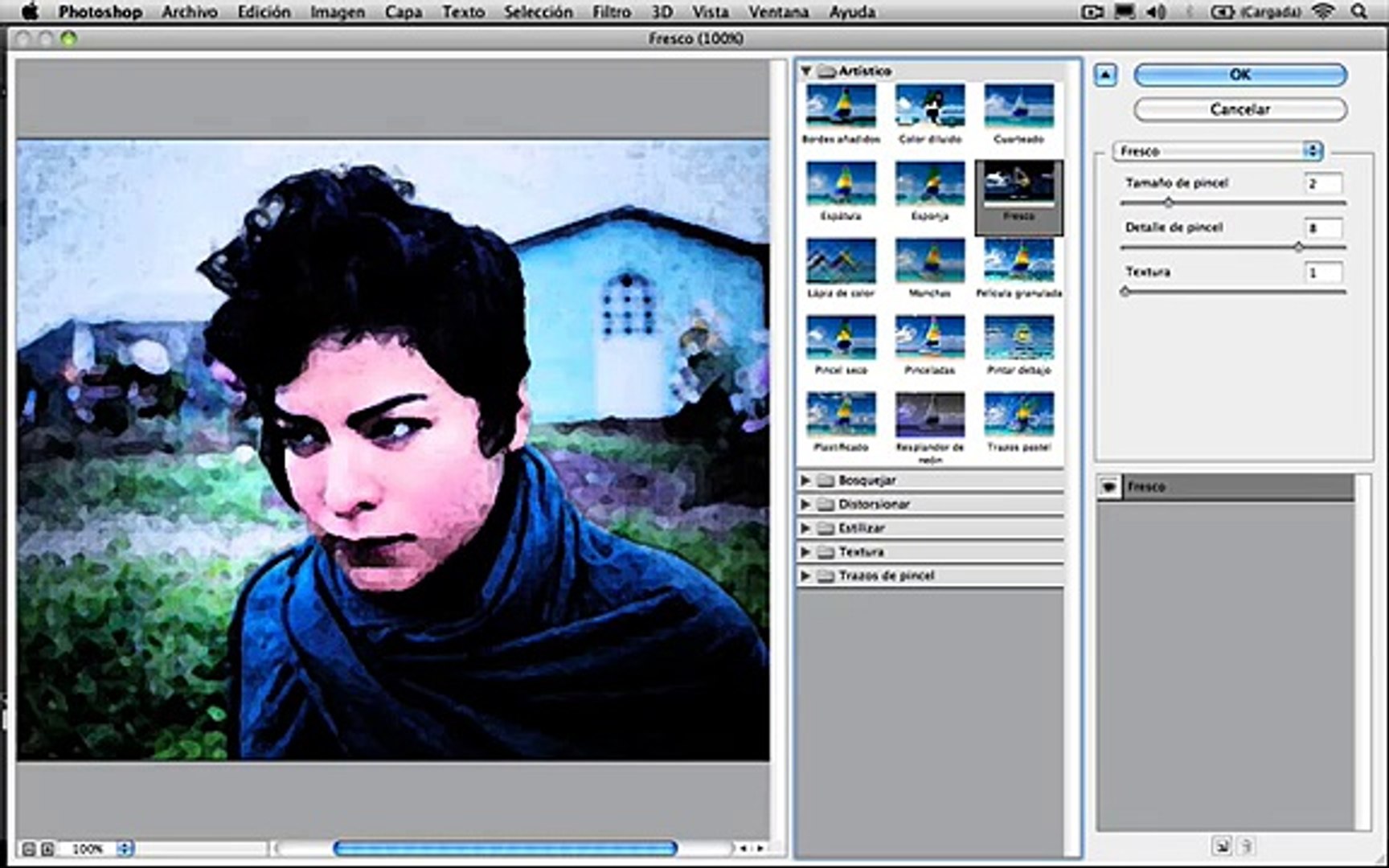Select the Bordes añadidos filter thumbnail
Image resolution: width=1389 pixels, height=868 pixels.
pyautogui.click(x=841, y=106)
